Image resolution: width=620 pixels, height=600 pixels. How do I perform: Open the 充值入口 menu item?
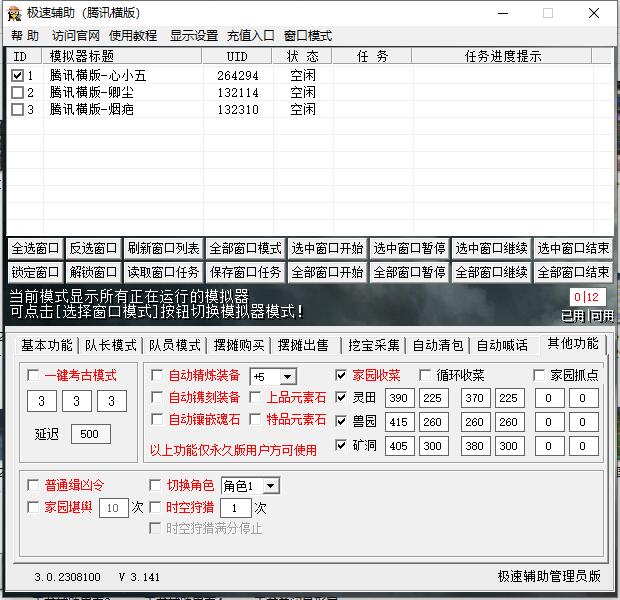251,36
